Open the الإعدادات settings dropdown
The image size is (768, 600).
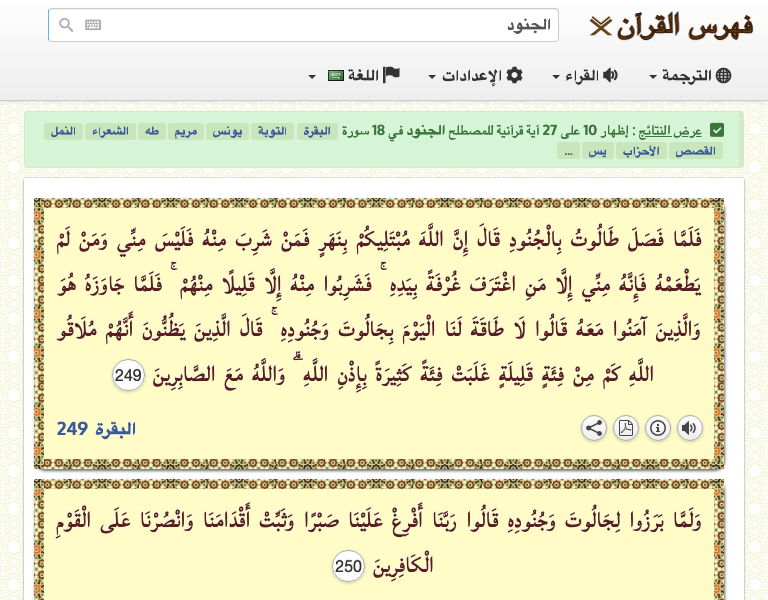tap(475, 76)
